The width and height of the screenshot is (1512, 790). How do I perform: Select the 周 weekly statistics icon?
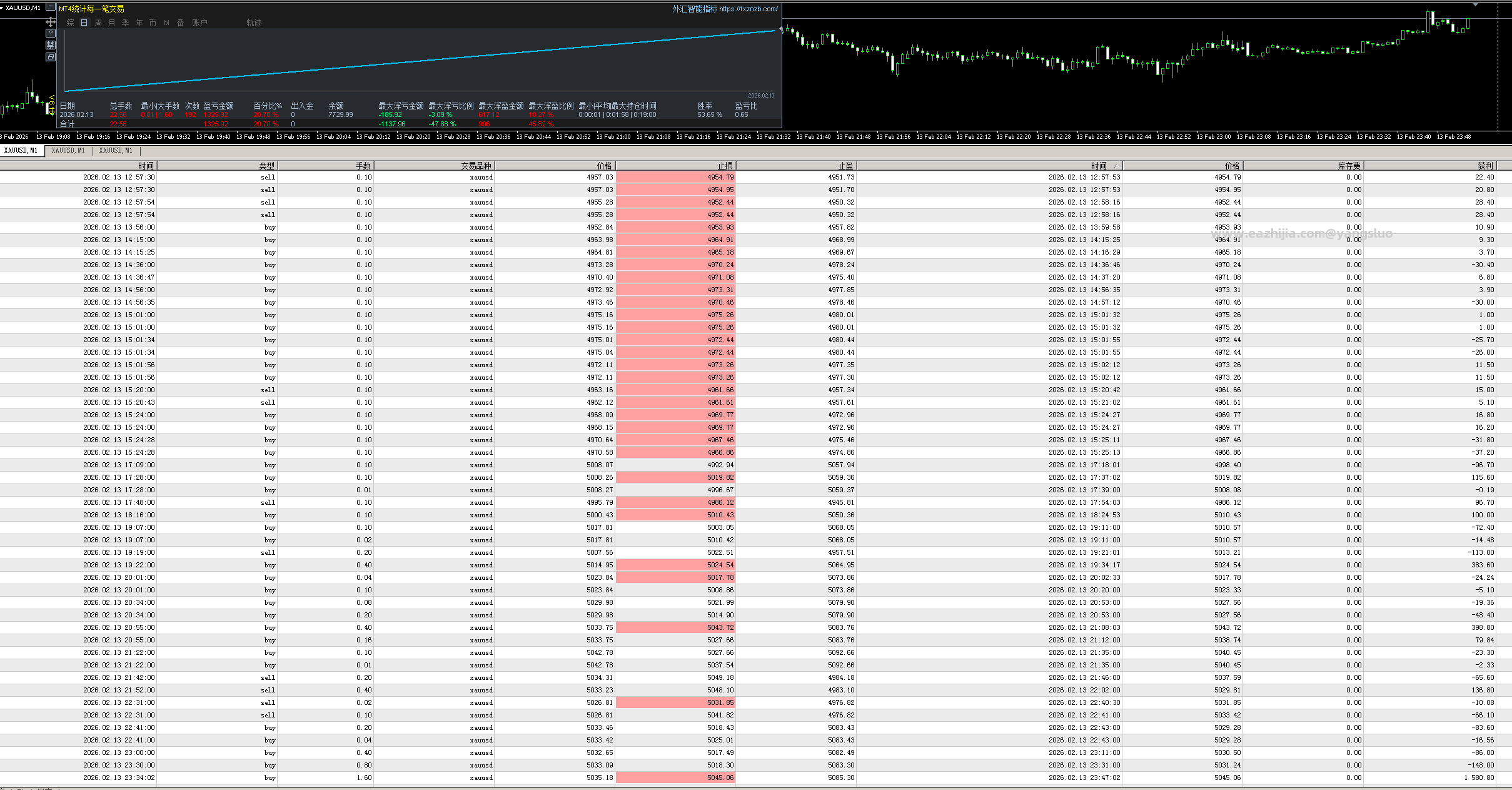point(98,23)
